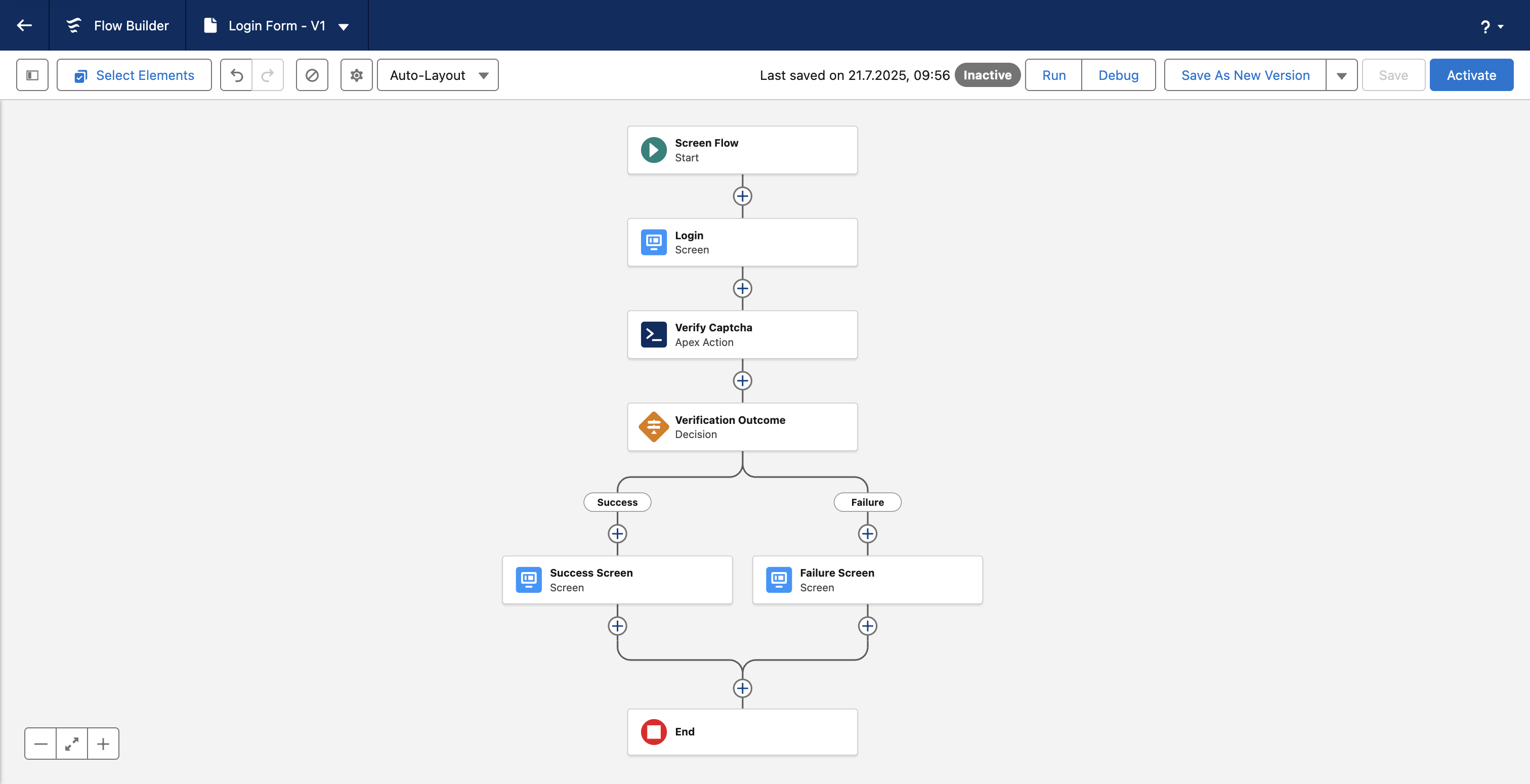
Task: Fit the flow to view
Action: pos(72,744)
